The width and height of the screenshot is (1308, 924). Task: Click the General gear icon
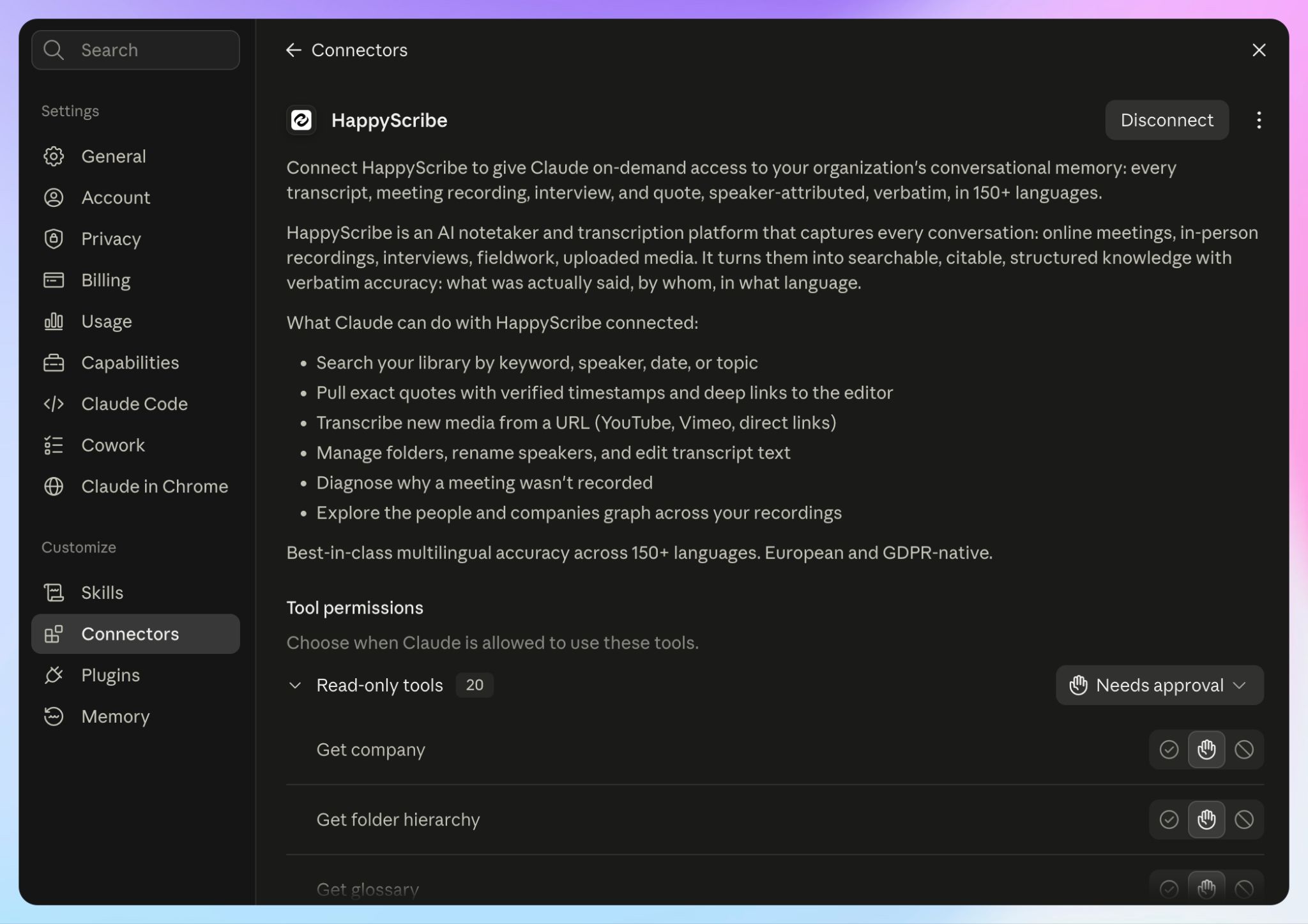tap(54, 156)
